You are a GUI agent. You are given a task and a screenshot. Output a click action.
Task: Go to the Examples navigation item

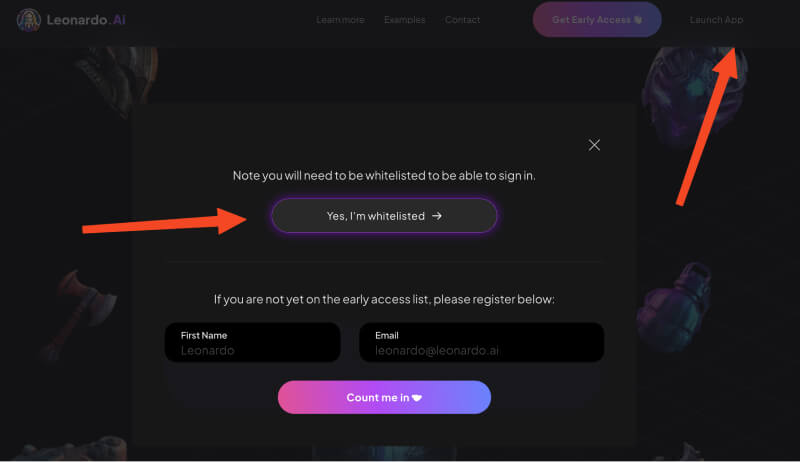(x=404, y=20)
